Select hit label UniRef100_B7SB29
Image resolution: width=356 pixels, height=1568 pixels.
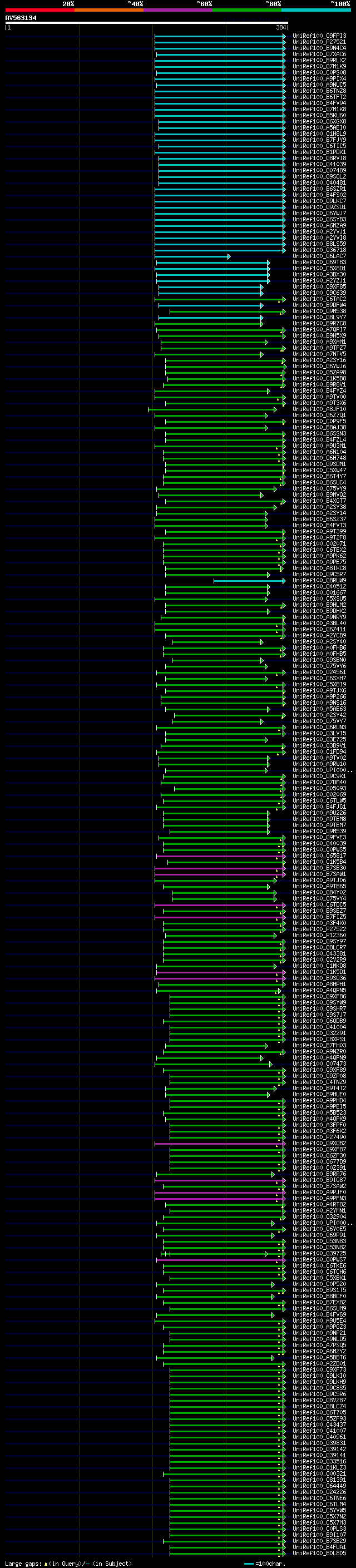coord(319,1541)
